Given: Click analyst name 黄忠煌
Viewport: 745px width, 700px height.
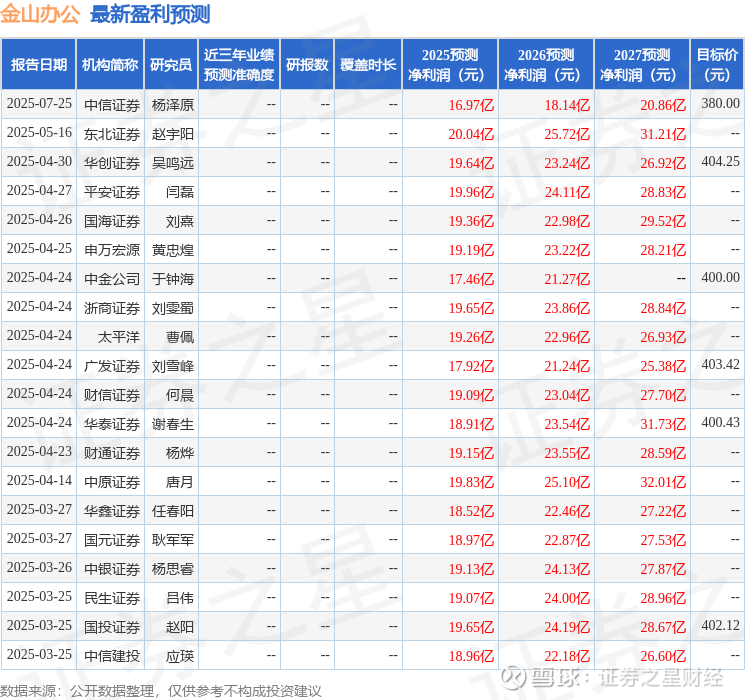Looking at the screenshot, I should (x=172, y=250).
